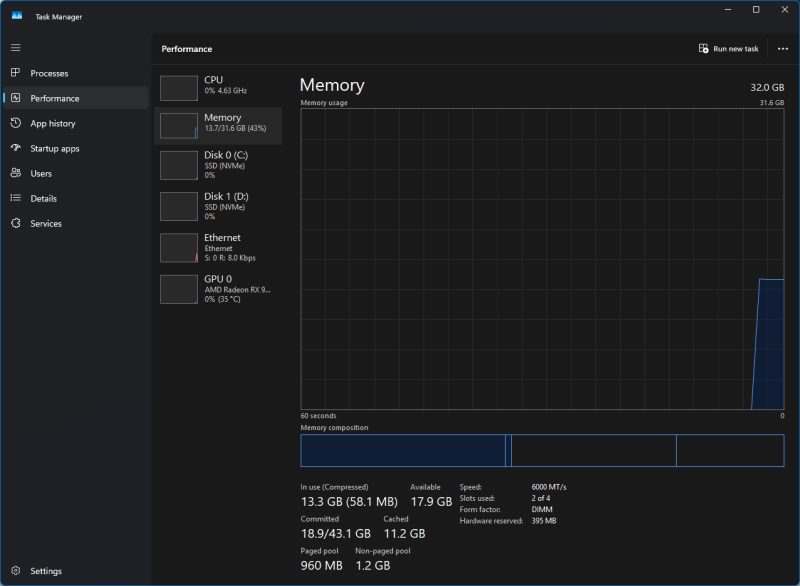
Task: Click the Hardware reserved 395 MB value
Action: 544,521
